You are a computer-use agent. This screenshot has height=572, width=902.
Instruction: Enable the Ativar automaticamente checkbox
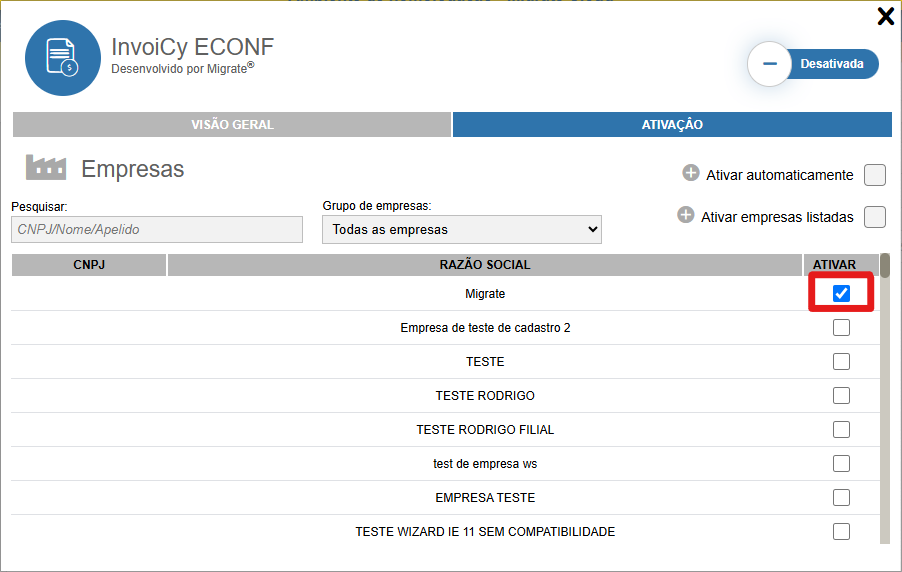(875, 176)
